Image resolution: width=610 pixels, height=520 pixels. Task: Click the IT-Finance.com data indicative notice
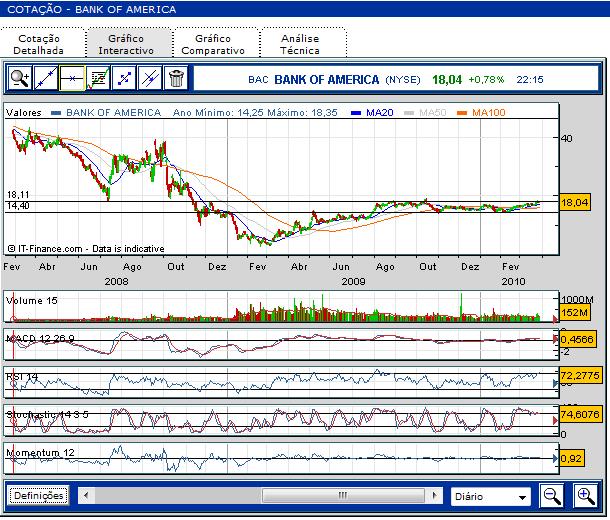point(86,249)
